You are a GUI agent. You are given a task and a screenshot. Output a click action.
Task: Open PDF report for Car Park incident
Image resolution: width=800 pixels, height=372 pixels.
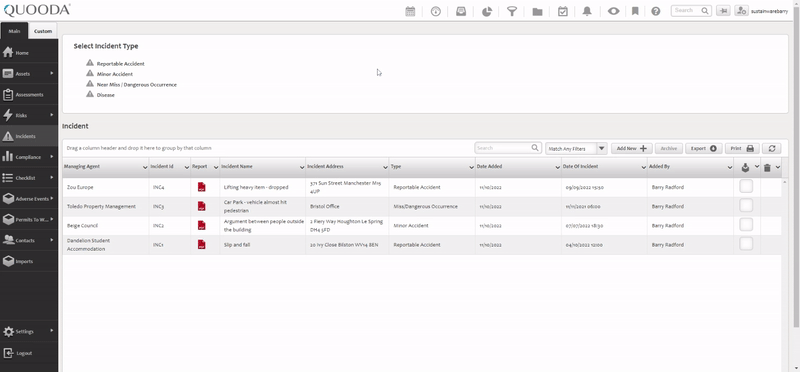[202, 206]
